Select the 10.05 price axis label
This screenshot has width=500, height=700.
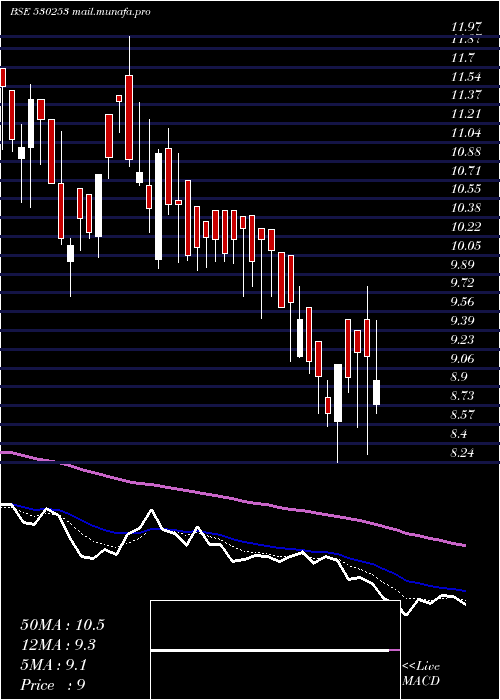tap(466, 245)
